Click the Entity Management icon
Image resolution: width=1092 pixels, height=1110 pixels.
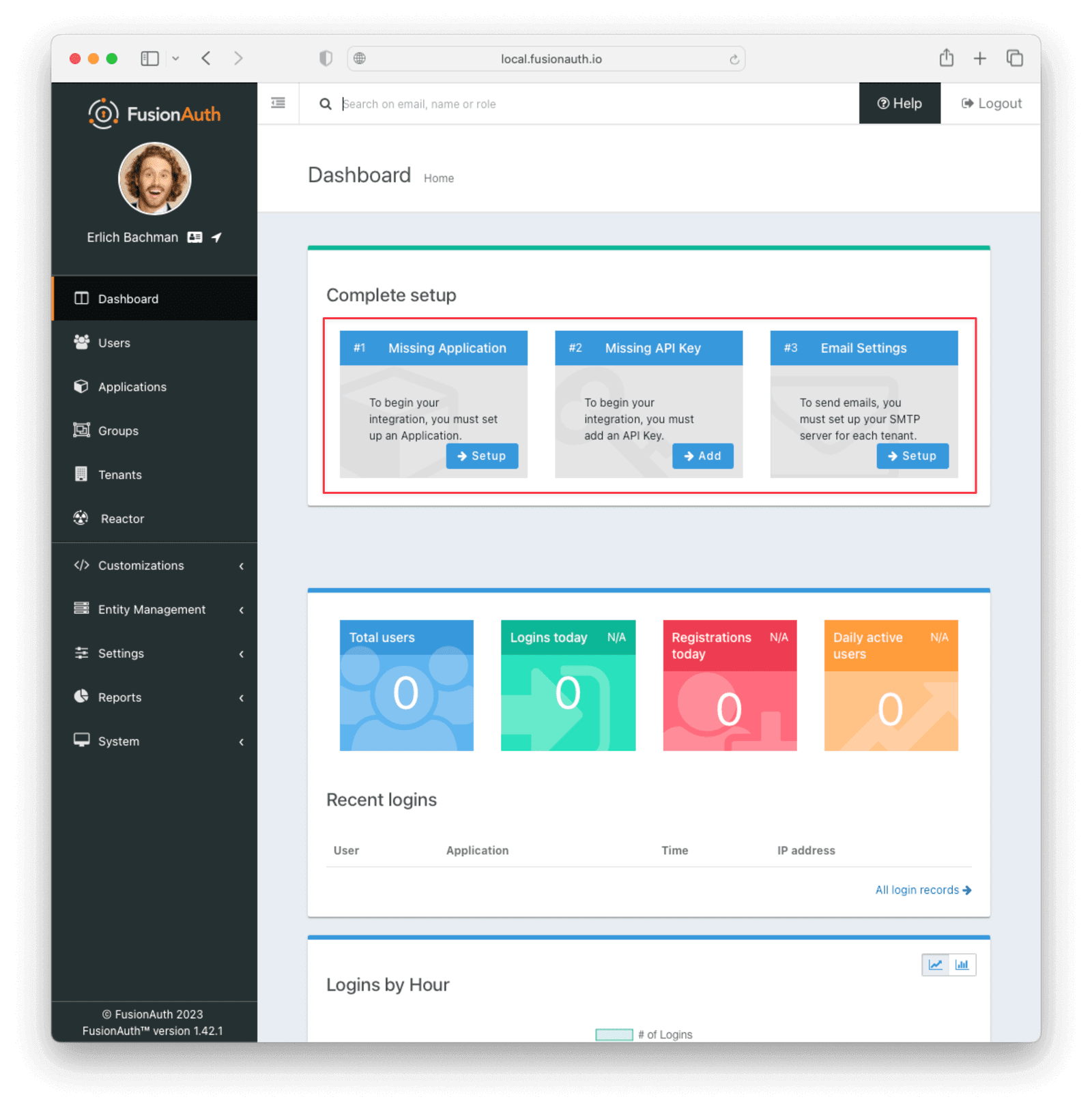coord(81,609)
